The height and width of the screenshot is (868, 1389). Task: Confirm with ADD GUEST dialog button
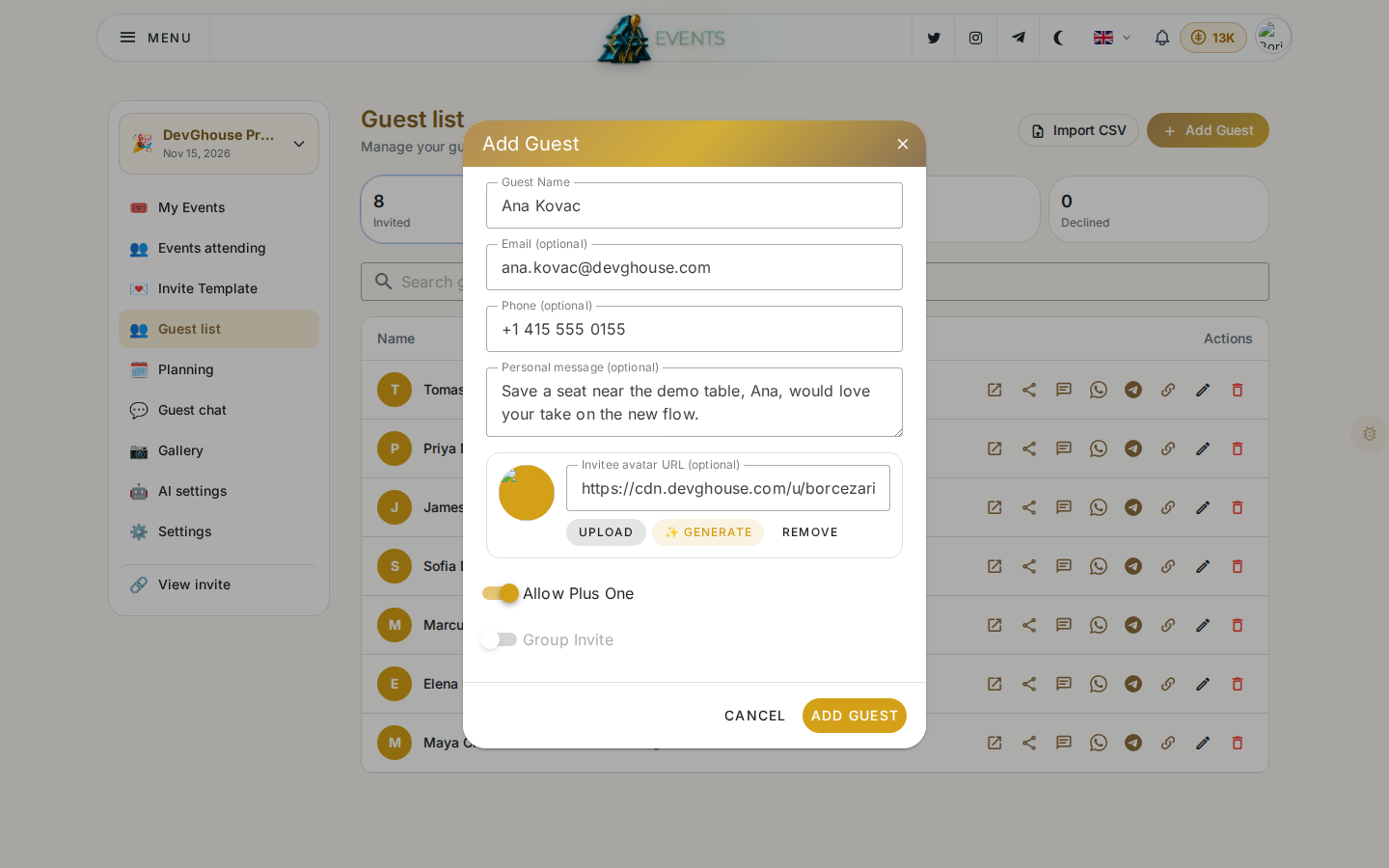point(855,716)
